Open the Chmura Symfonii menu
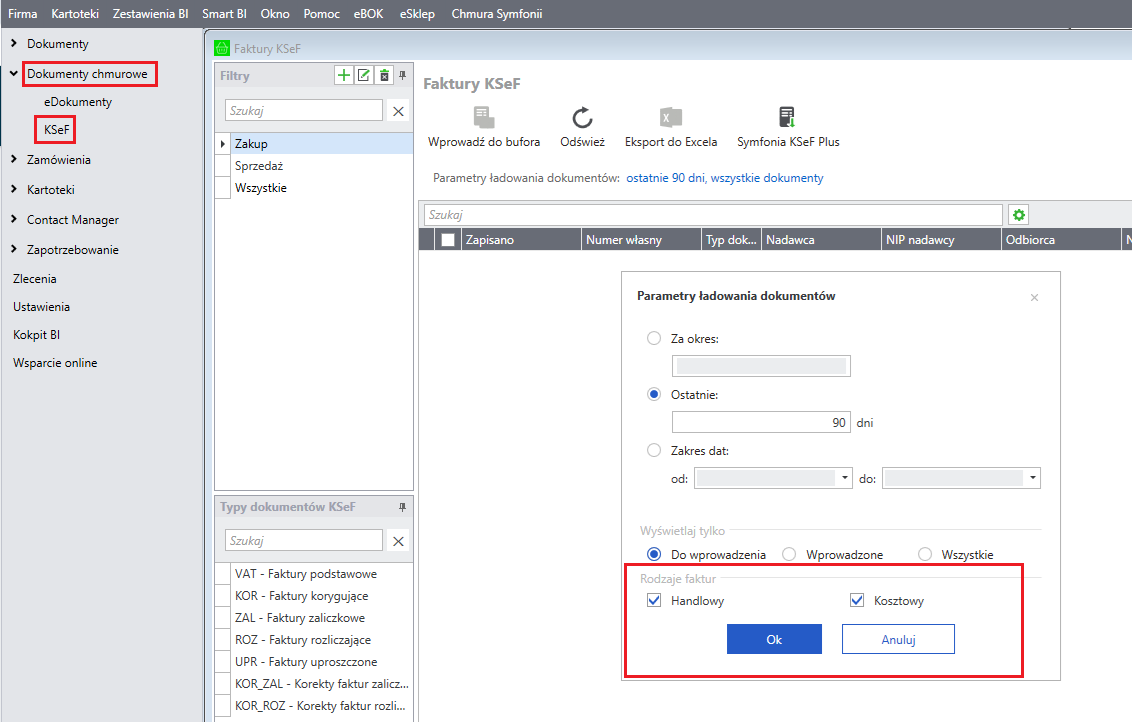The height and width of the screenshot is (722, 1134). 496,14
